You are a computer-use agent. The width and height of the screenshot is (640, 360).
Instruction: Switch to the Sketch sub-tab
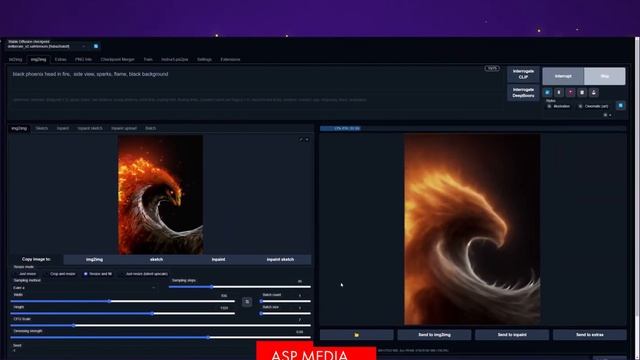point(42,128)
